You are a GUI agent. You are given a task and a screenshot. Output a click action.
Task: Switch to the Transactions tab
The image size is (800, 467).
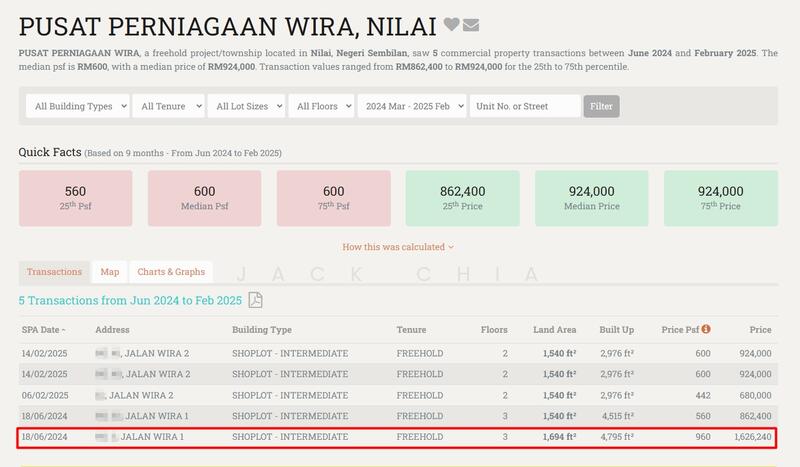click(54, 272)
